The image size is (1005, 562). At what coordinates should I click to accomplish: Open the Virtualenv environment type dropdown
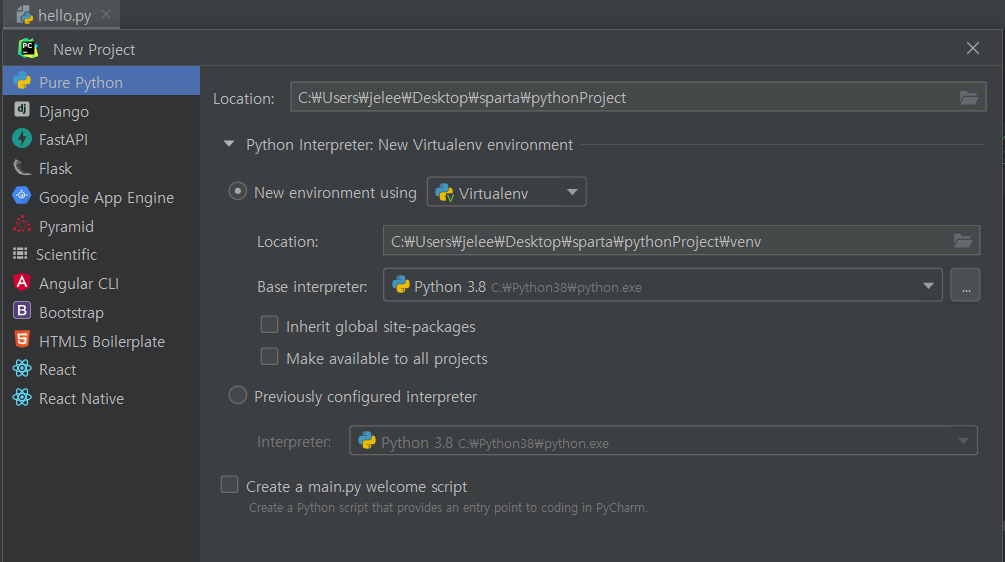tap(506, 192)
